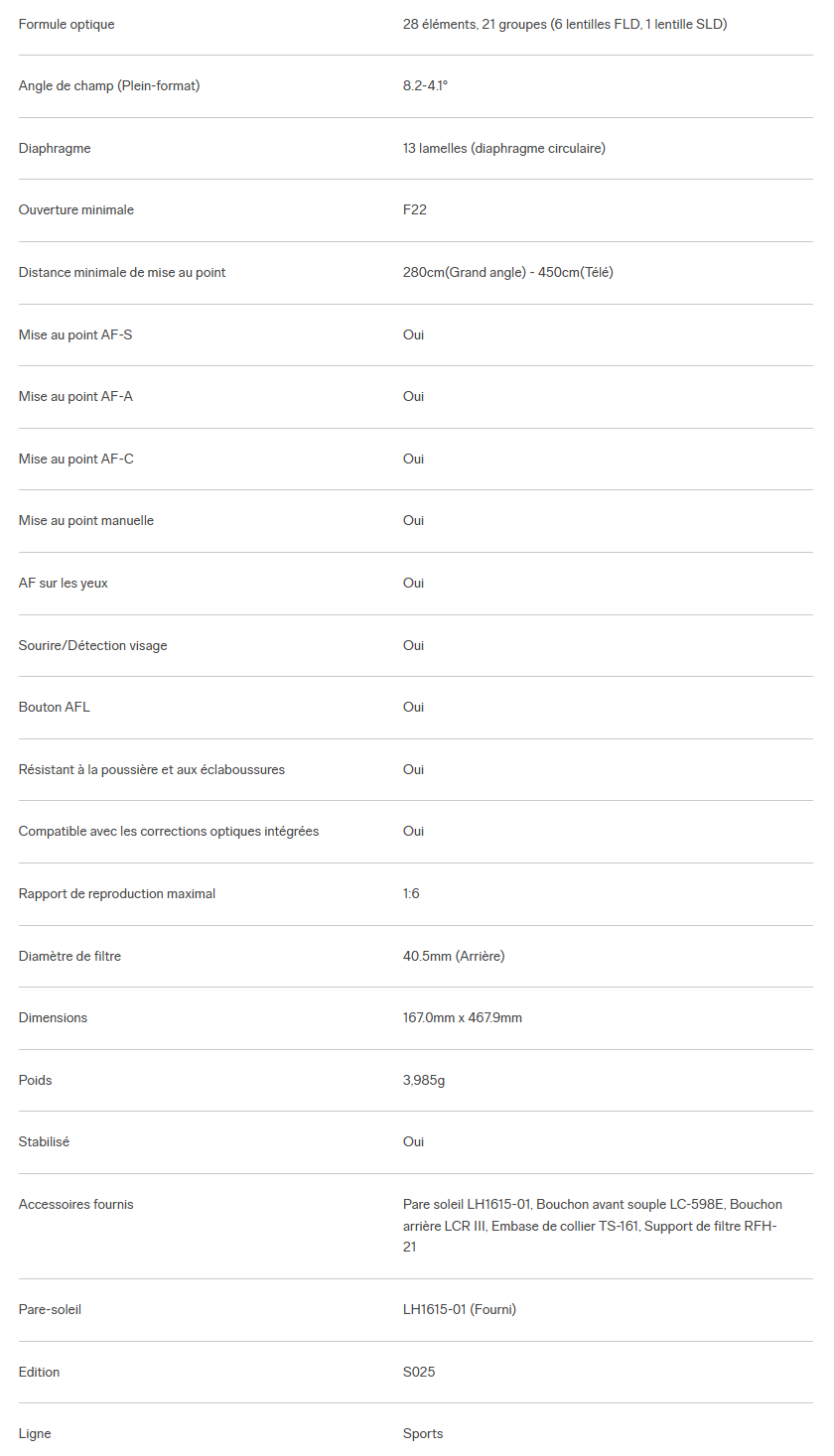
Task: Click the S025 edition value
Action: click(x=419, y=1372)
